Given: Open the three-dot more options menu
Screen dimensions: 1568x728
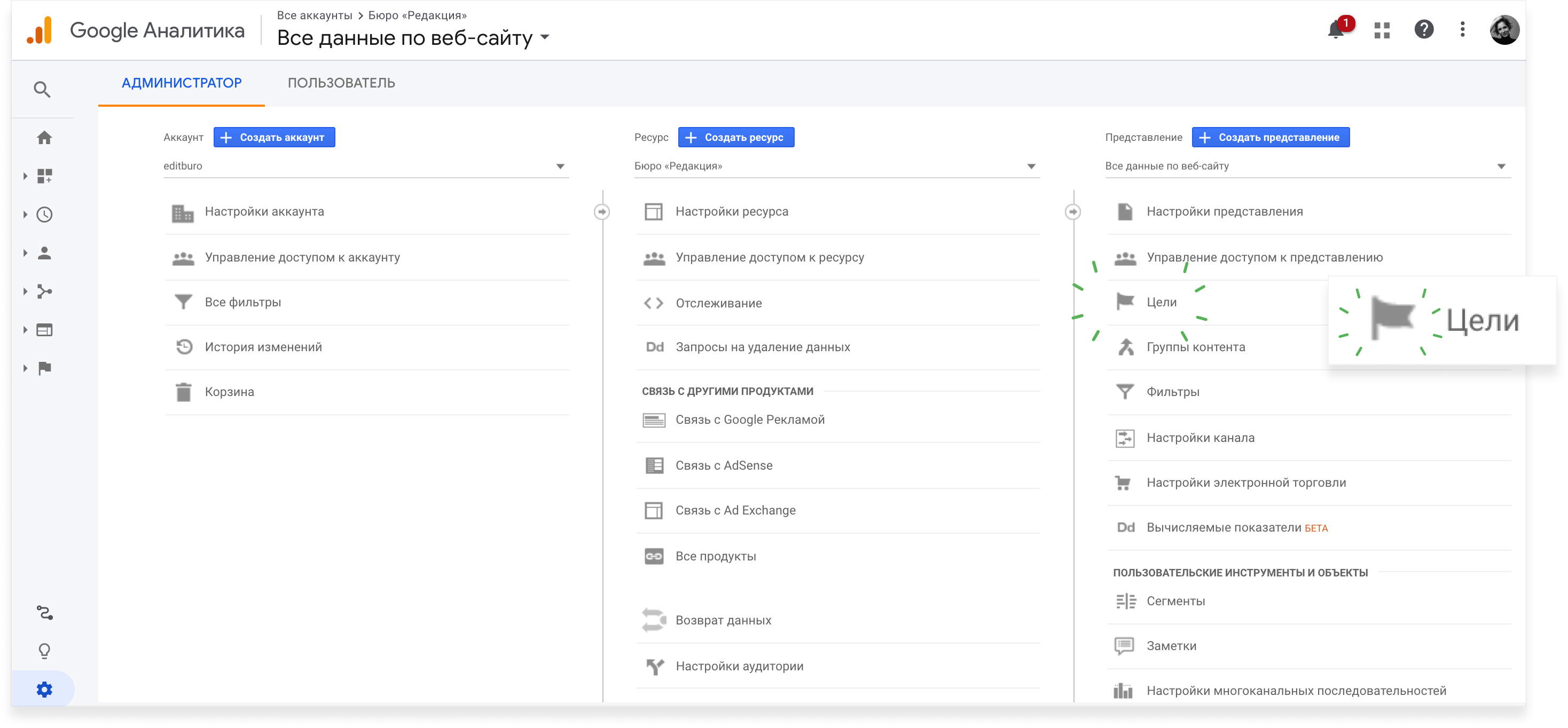Looking at the screenshot, I should 1463,29.
